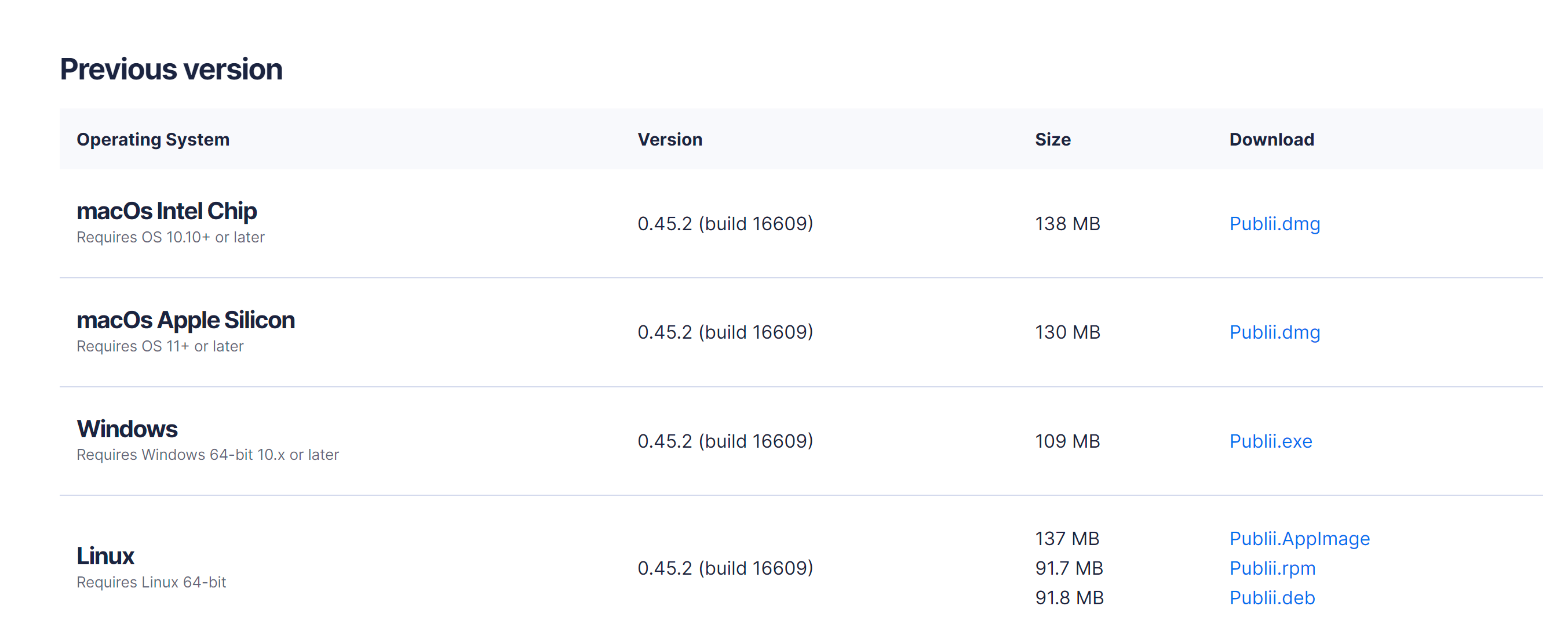Click the Download column header
The image size is (1568, 635).
pos(1271,140)
